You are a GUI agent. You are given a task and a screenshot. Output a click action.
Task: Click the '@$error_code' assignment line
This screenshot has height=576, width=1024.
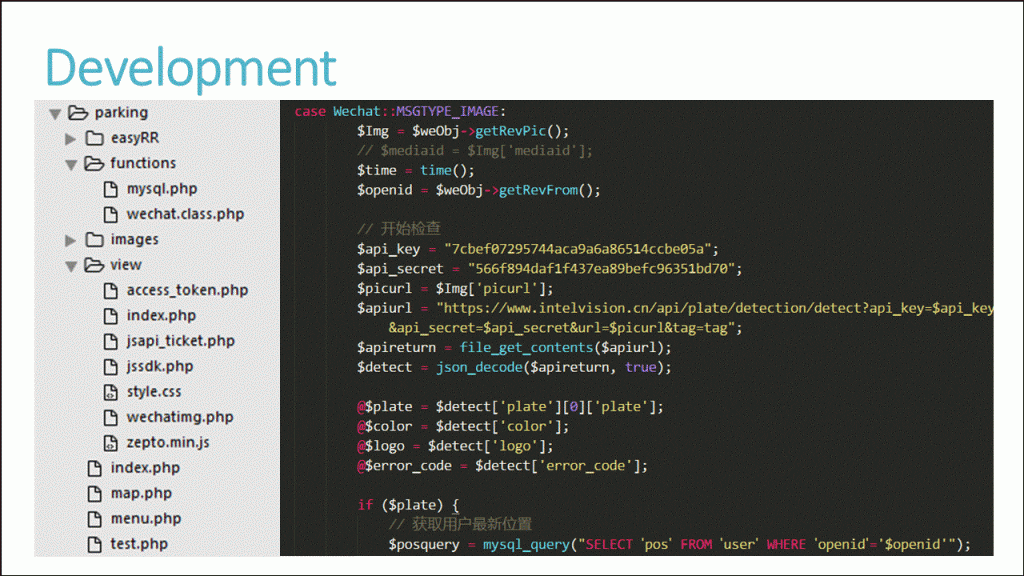point(502,466)
